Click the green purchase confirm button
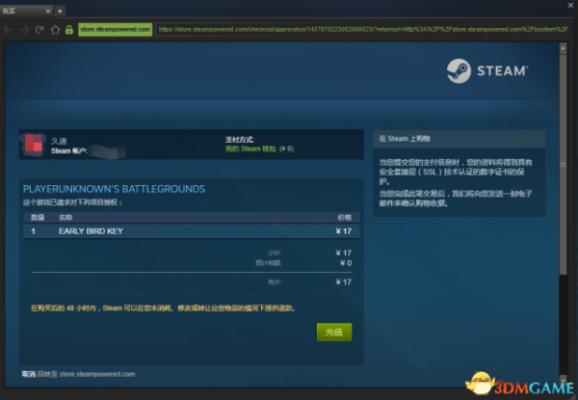578x400 pixels. 334,332
